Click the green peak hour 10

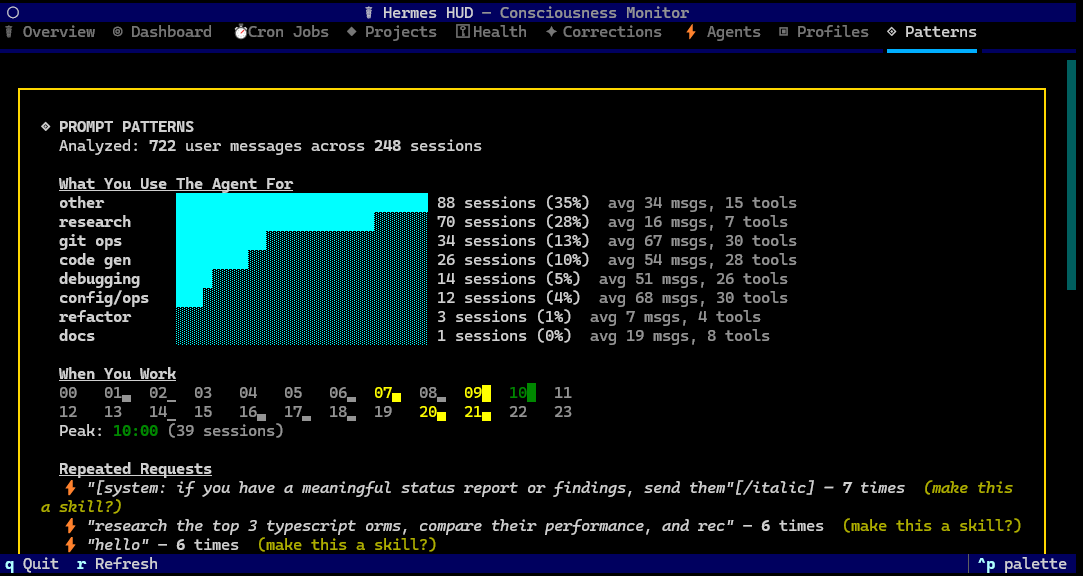[522, 393]
